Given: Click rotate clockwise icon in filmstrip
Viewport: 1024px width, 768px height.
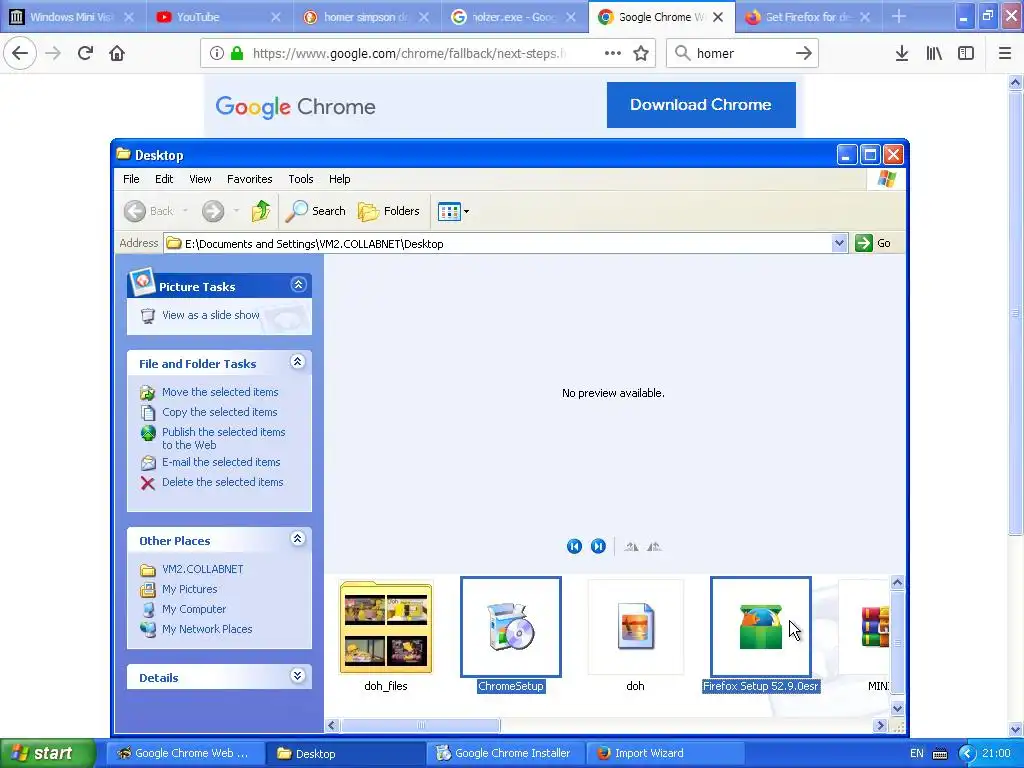Looking at the screenshot, I should point(631,547).
